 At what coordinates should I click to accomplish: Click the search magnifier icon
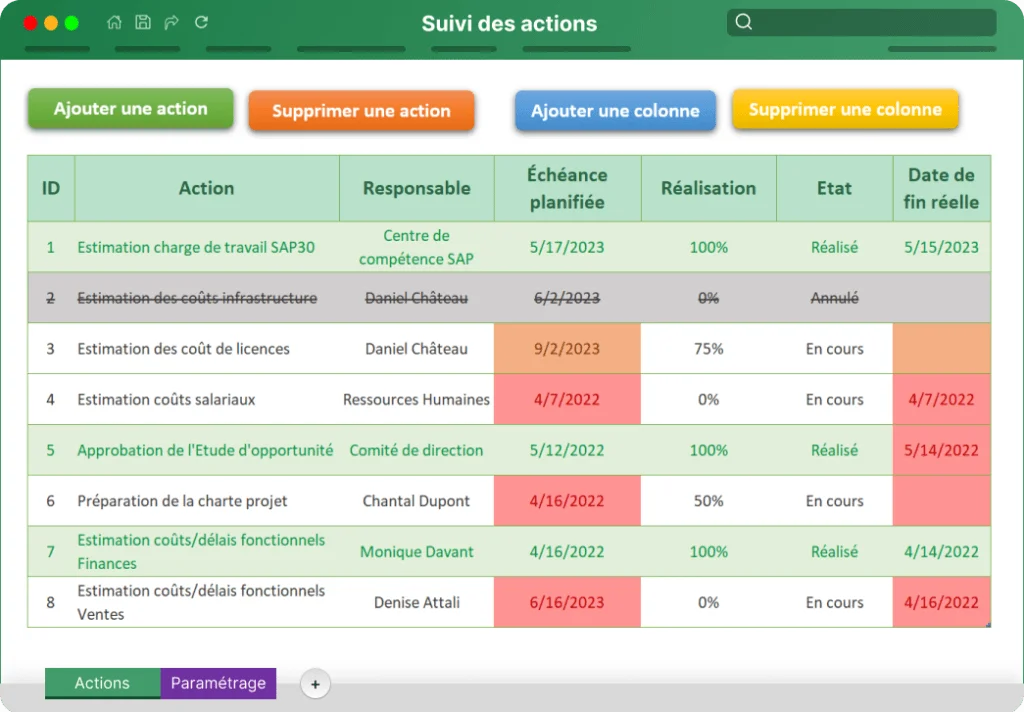[x=744, y=22]
